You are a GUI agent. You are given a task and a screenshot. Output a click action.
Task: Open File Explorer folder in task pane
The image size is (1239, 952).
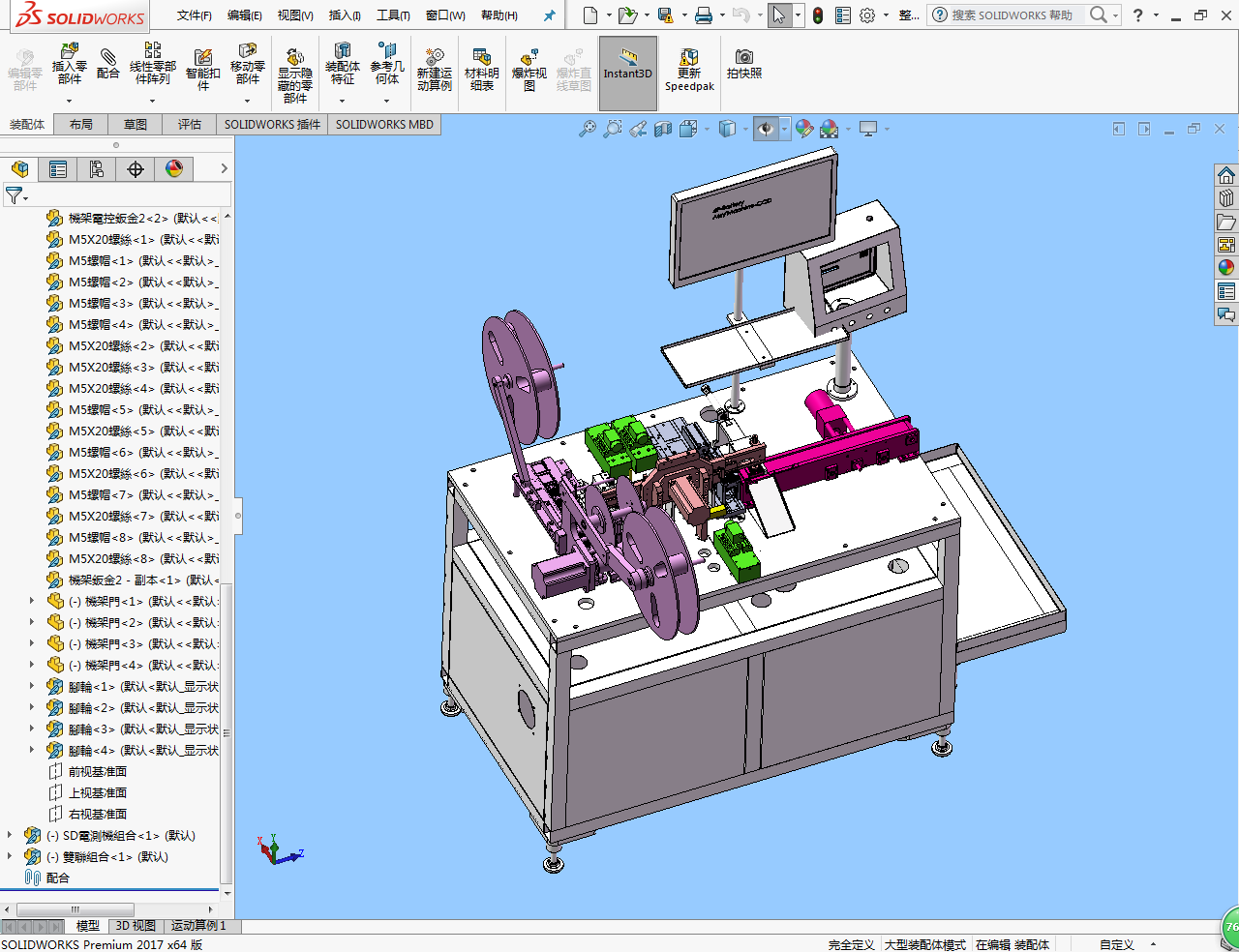click(x=1226, y=222)
